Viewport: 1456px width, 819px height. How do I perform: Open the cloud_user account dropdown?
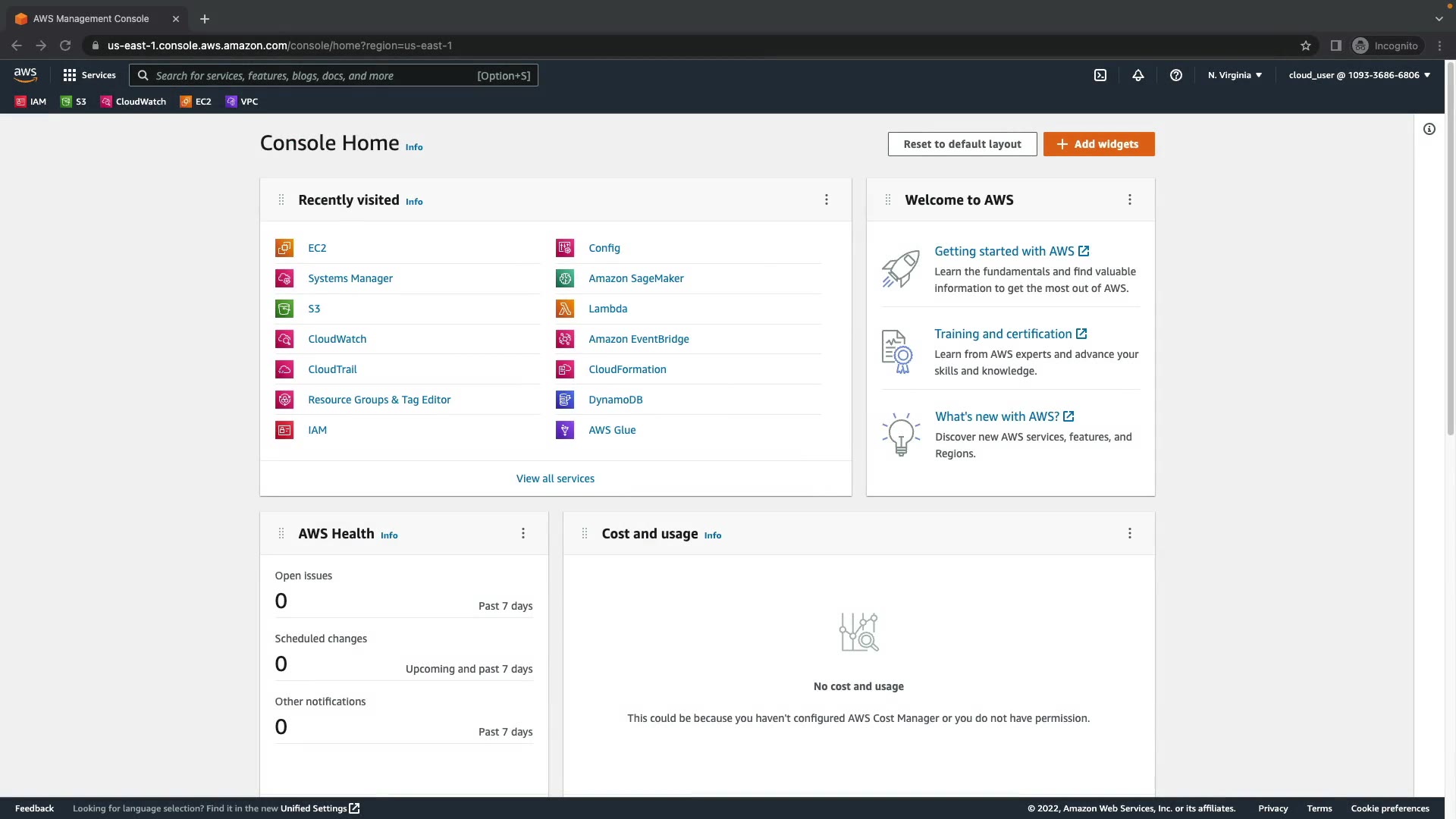[1359, 75]
